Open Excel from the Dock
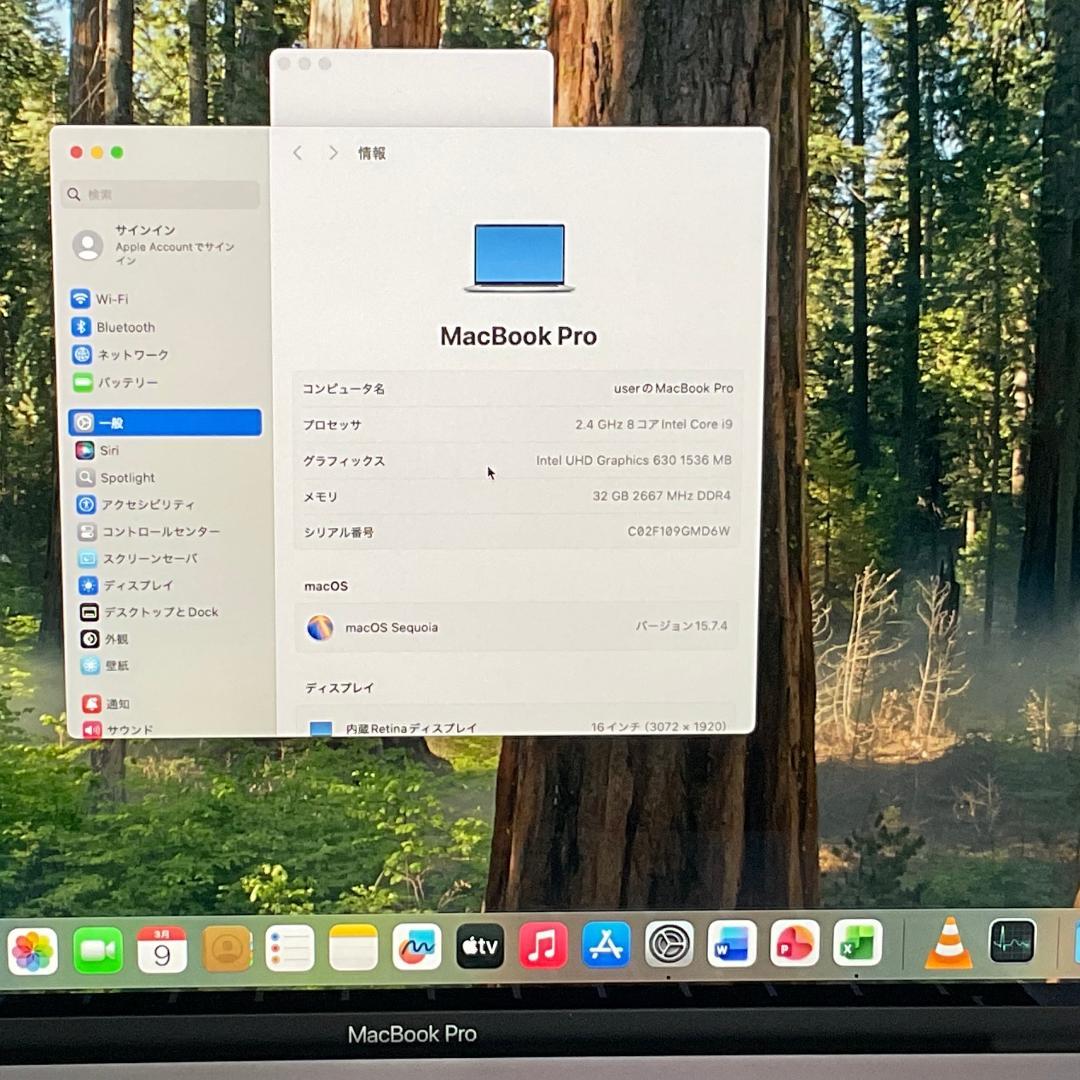 [x=856, y=943]
